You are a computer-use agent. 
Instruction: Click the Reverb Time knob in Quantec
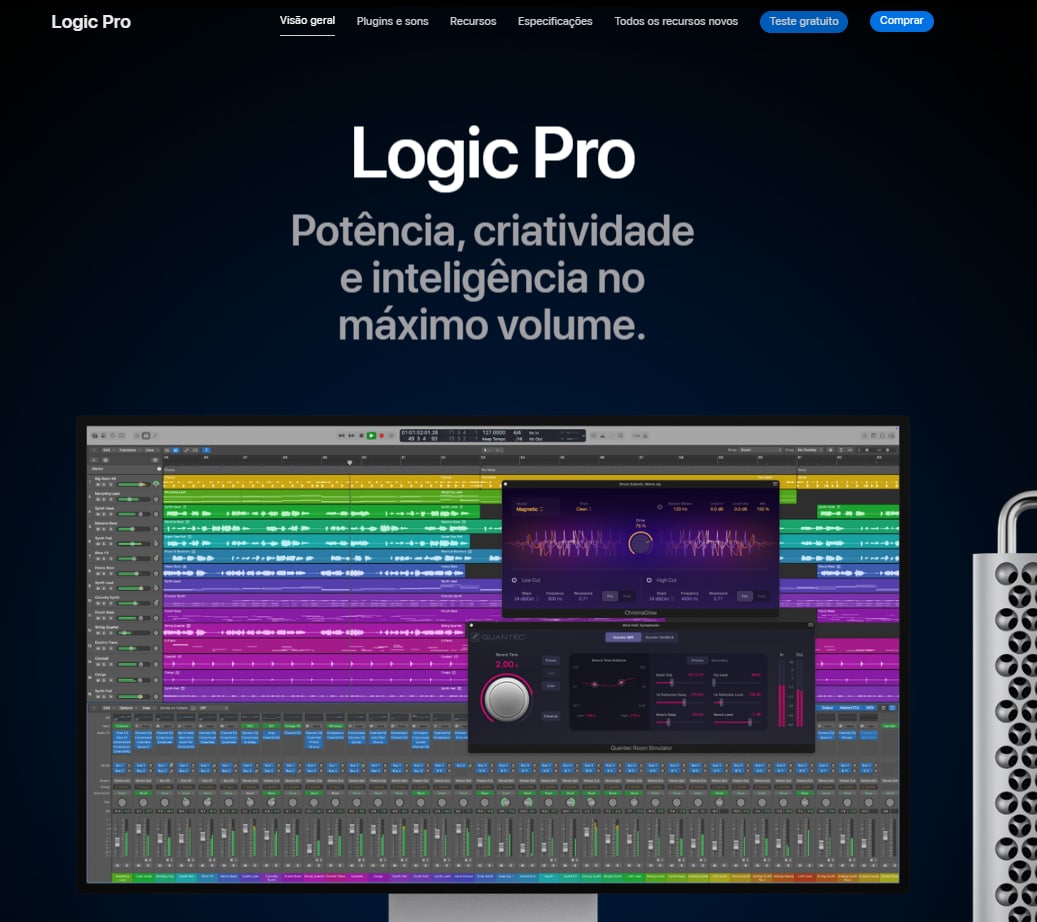pyautogui.click(x=507, y=698)
